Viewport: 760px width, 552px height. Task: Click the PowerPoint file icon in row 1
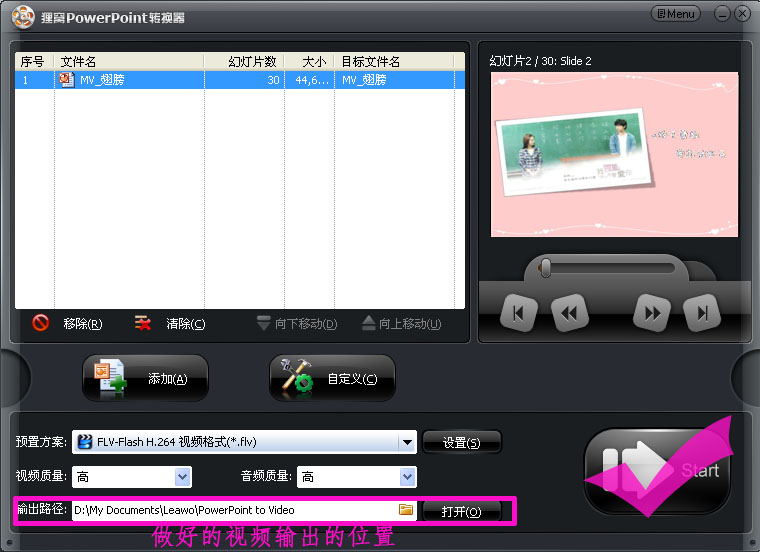[x=66, y=79]
